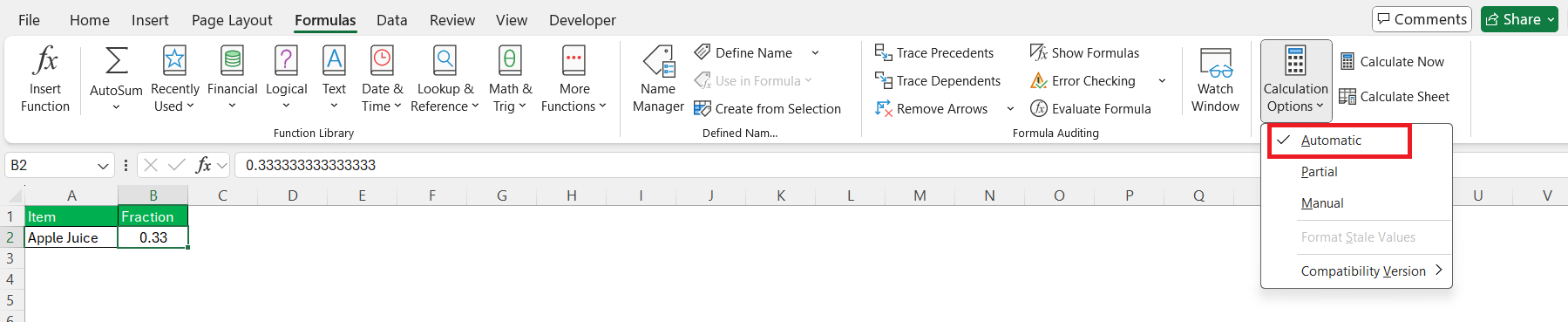This screenshot has width=1568, height=322.
Task: Open Date & Time functions
Action: click(382, 79)
